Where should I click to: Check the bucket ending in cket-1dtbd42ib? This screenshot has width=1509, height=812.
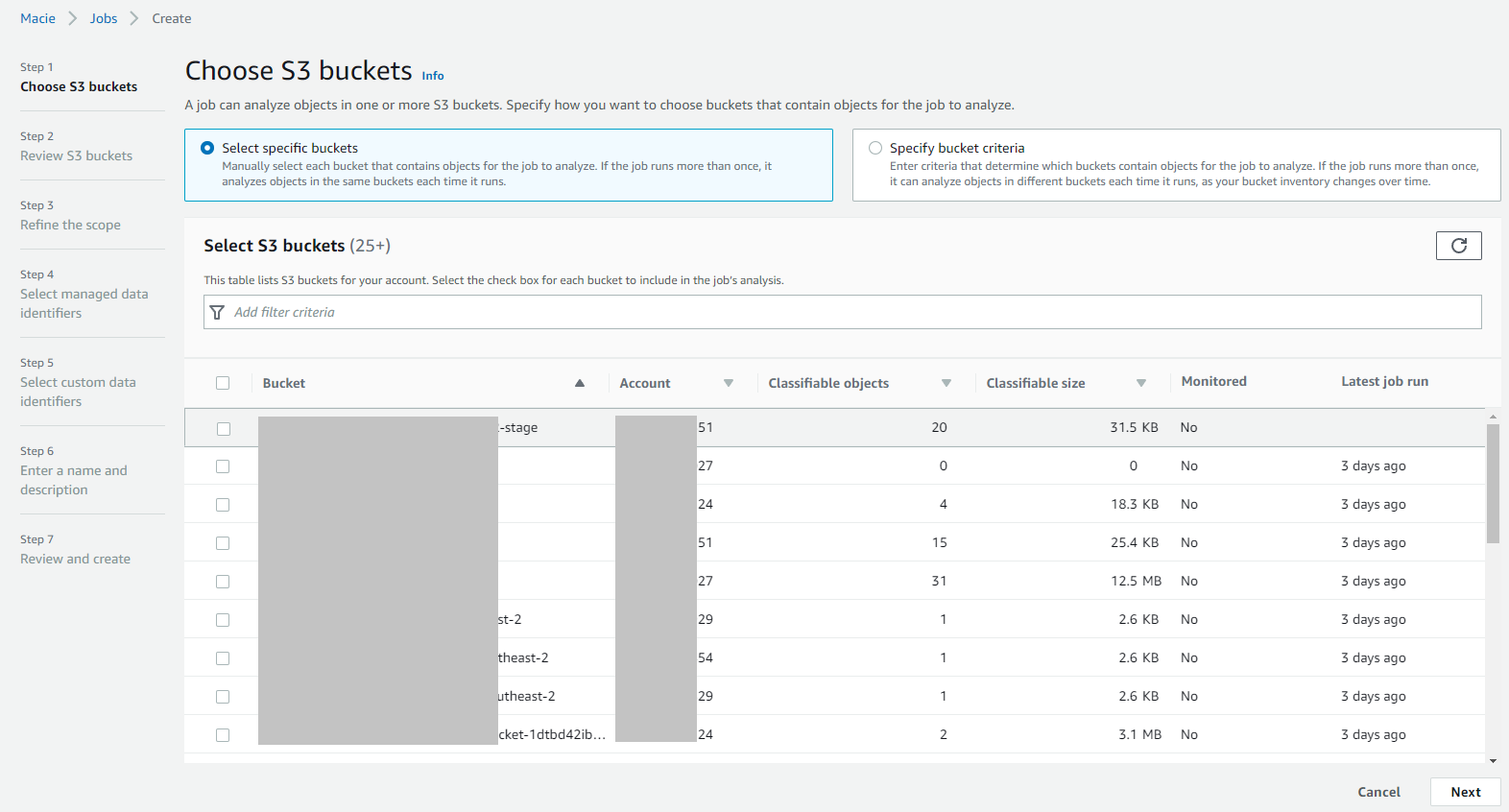(223, 735)
